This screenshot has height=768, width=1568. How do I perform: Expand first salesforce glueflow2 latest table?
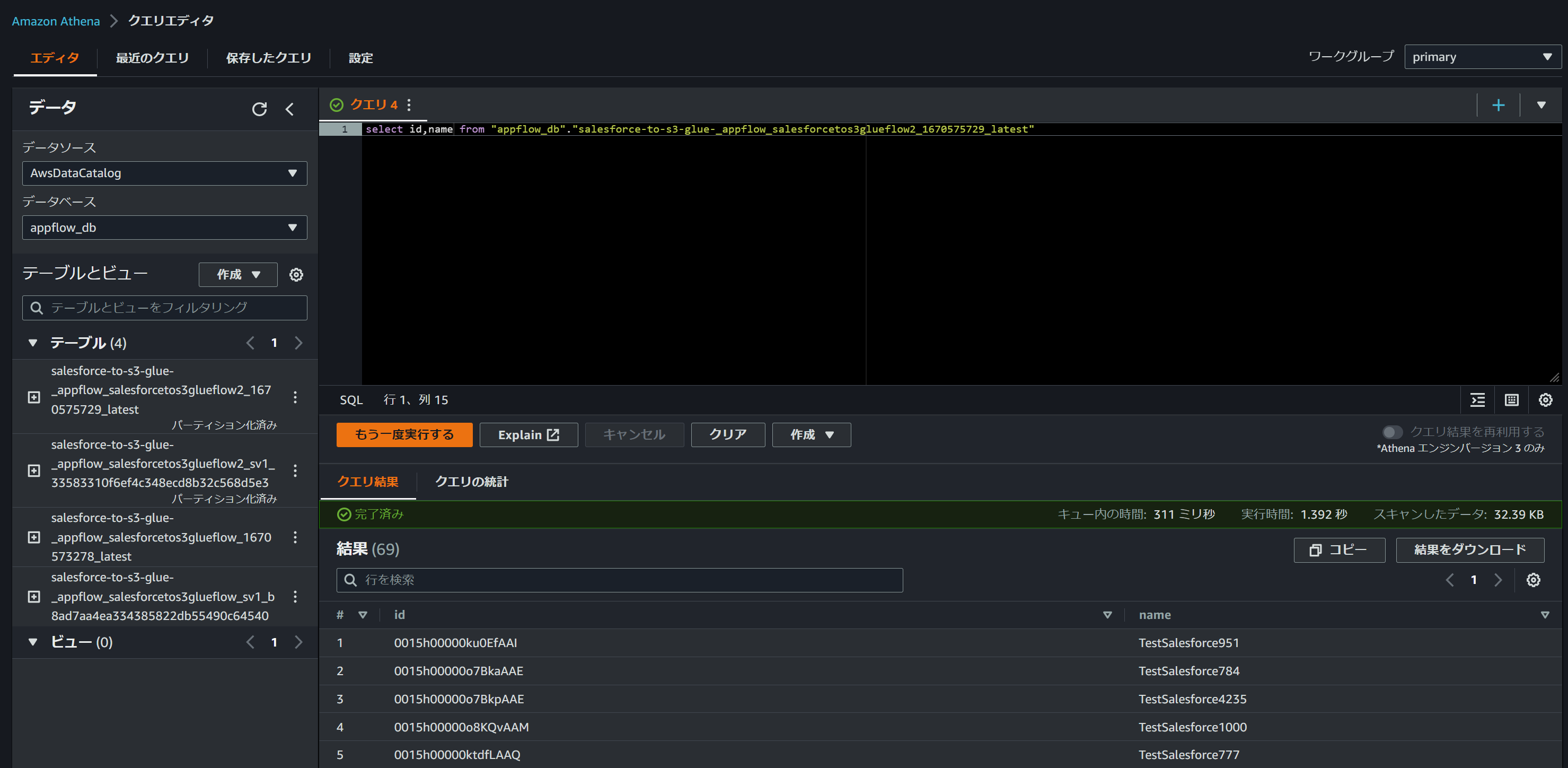(34, 397)
